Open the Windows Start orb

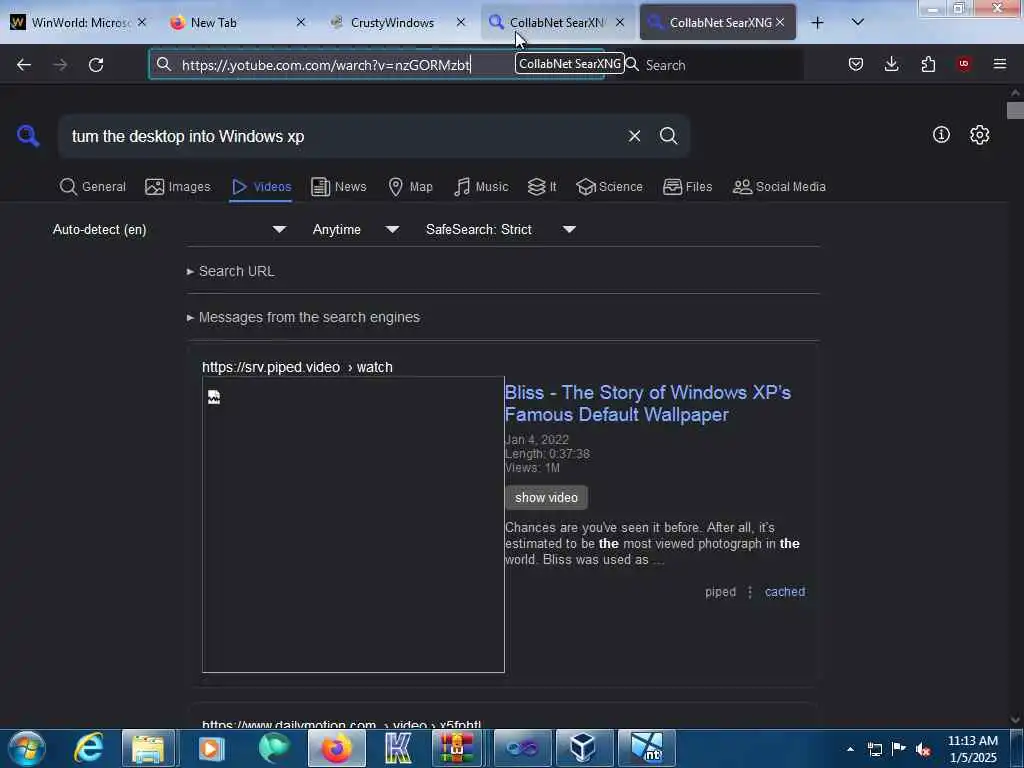coord(27,748)
